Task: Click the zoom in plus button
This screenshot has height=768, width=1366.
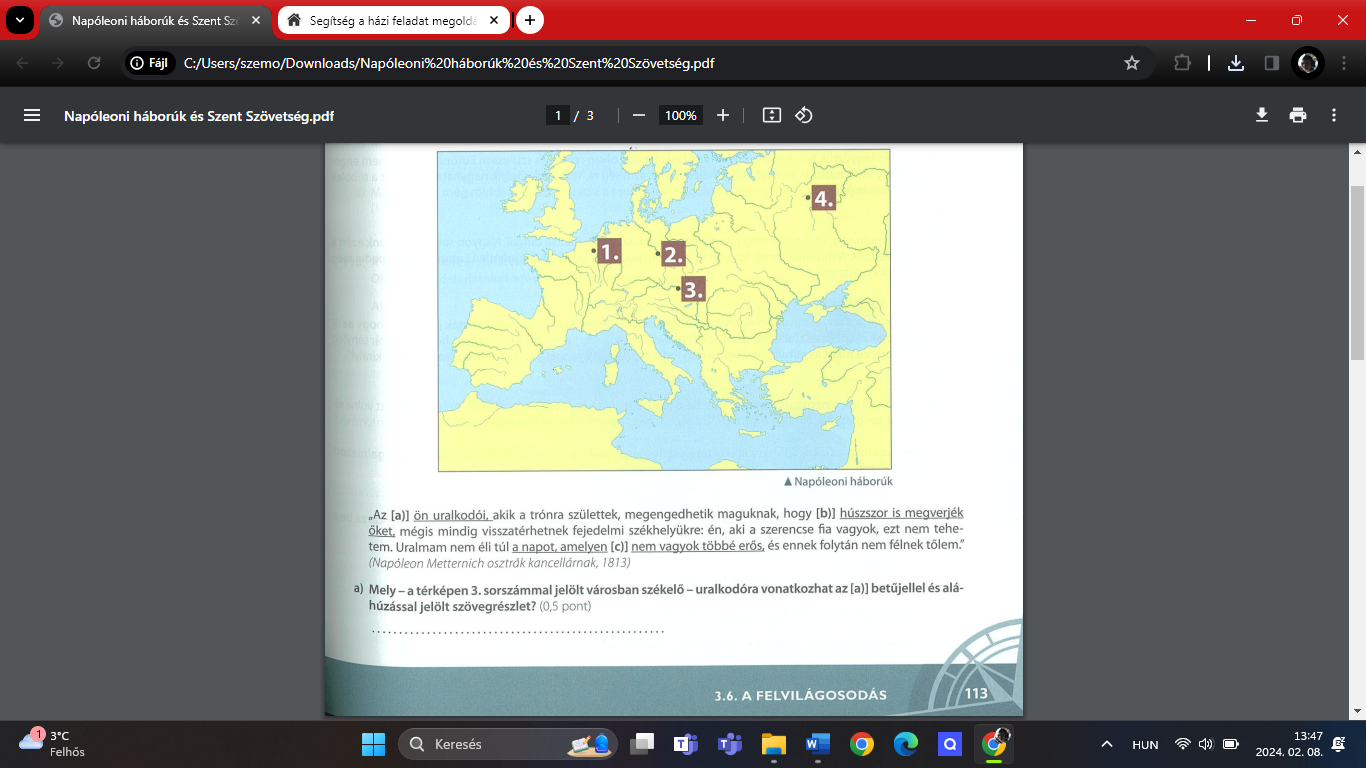Action: (x=723, y=115)
